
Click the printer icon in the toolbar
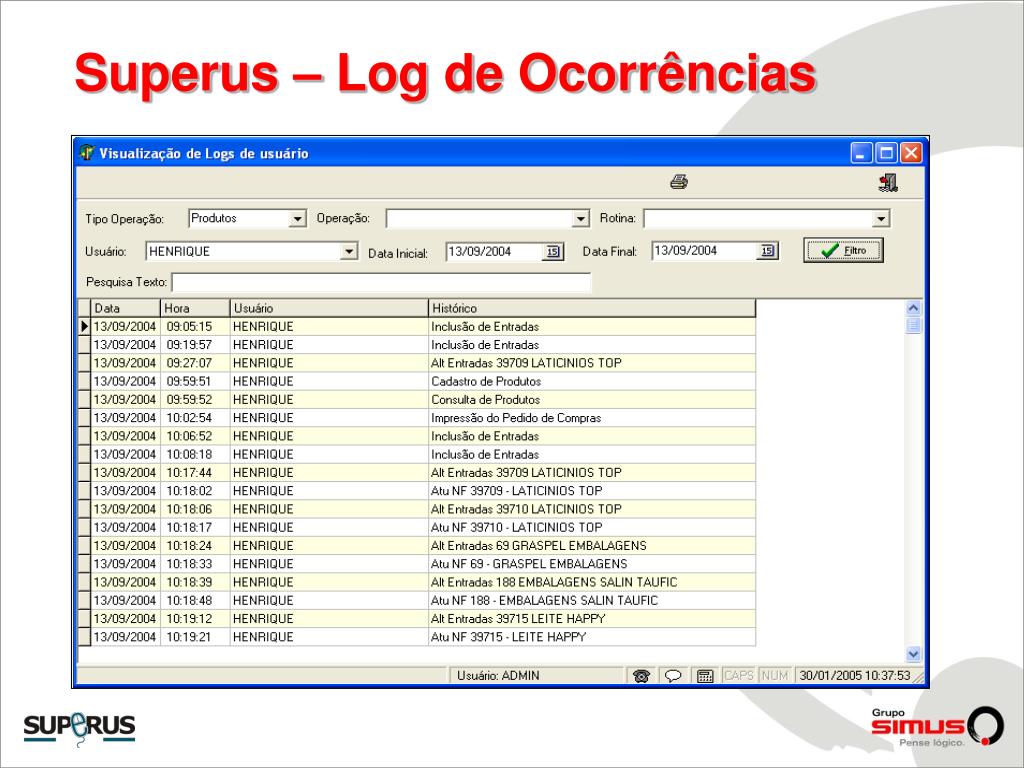[679, 182]
